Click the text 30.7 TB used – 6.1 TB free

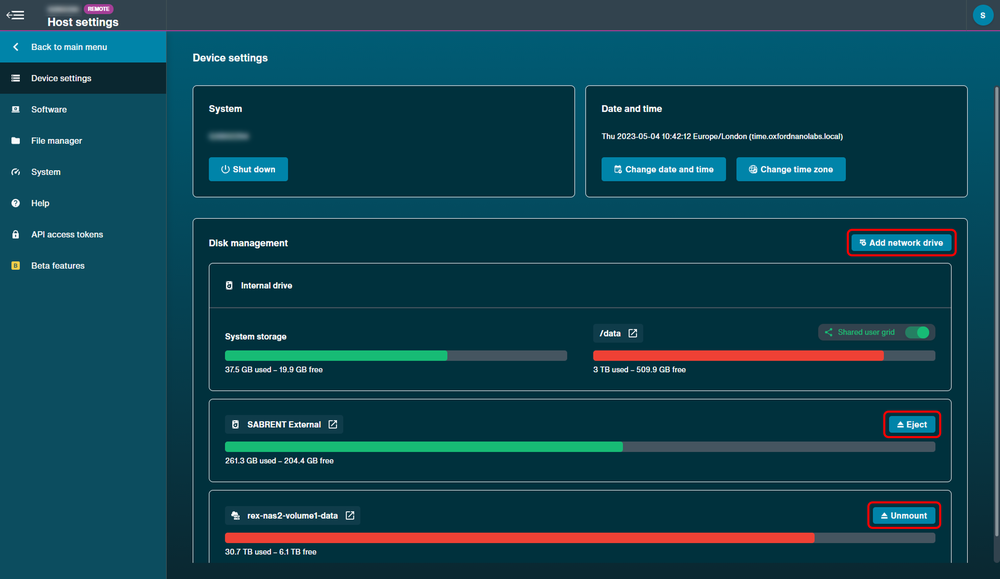(x=270, y=552)
